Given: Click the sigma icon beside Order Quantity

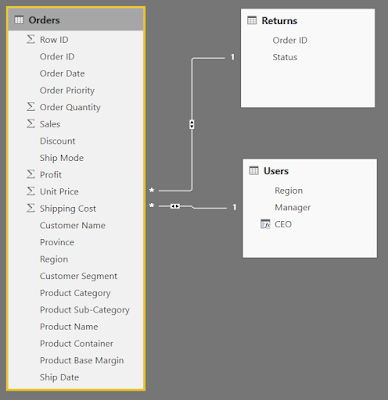Looking at the screenshot, I should coord(31,107).
